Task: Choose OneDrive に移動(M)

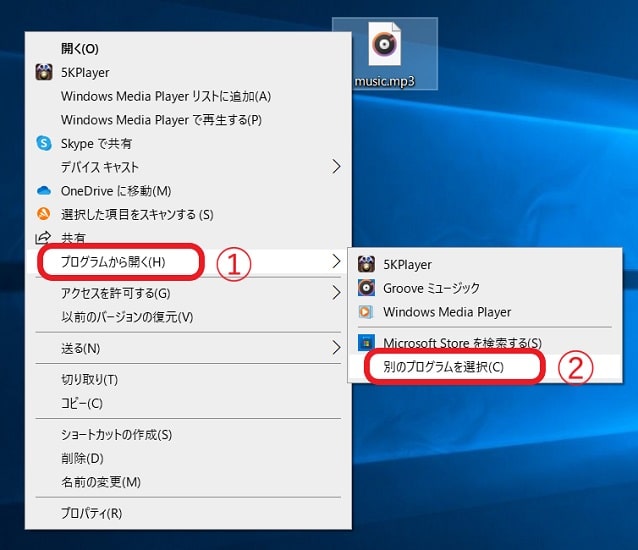Action: 188,190
